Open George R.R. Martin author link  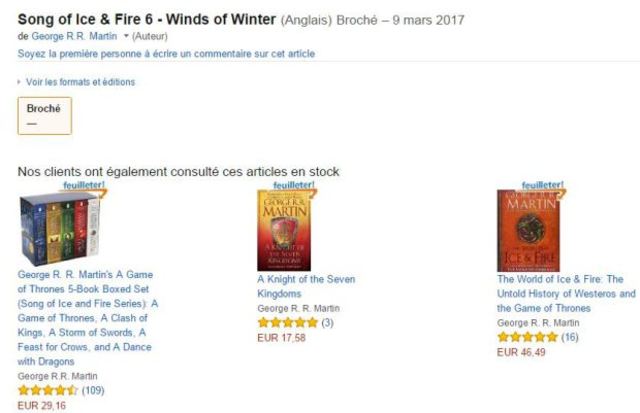tap(74, 36)
